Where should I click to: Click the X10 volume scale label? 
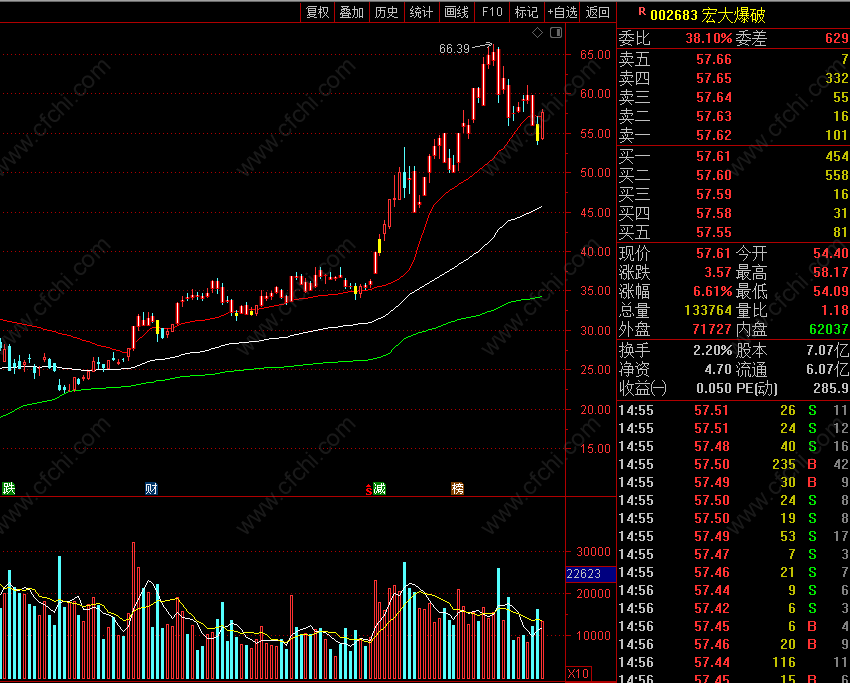[x=578, y=674]
